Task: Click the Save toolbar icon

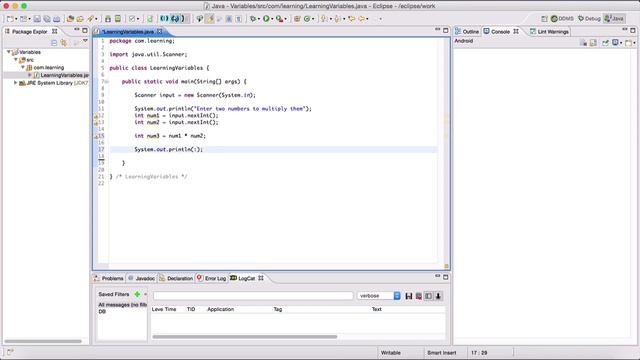Action: [x=37, y=19]
